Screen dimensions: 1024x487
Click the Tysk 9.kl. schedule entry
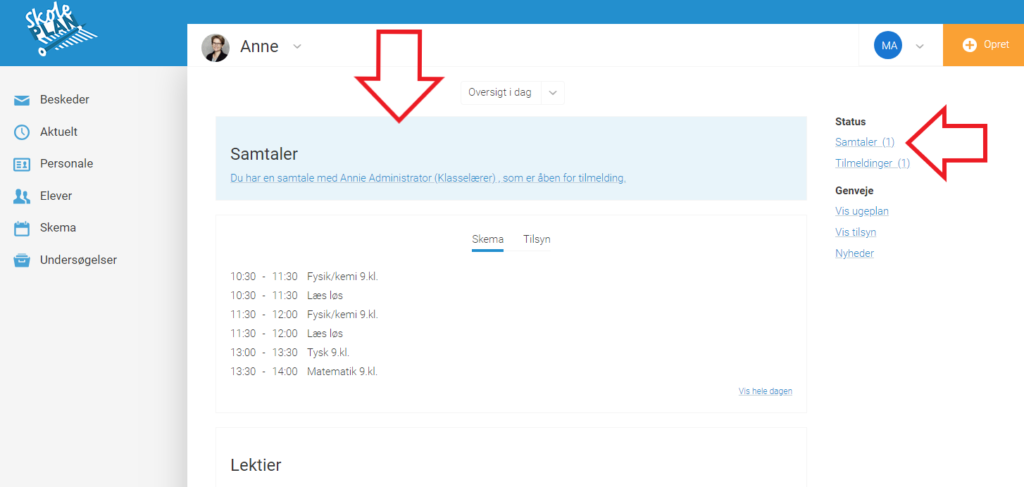pyautogui.click(x=289, y=353)
